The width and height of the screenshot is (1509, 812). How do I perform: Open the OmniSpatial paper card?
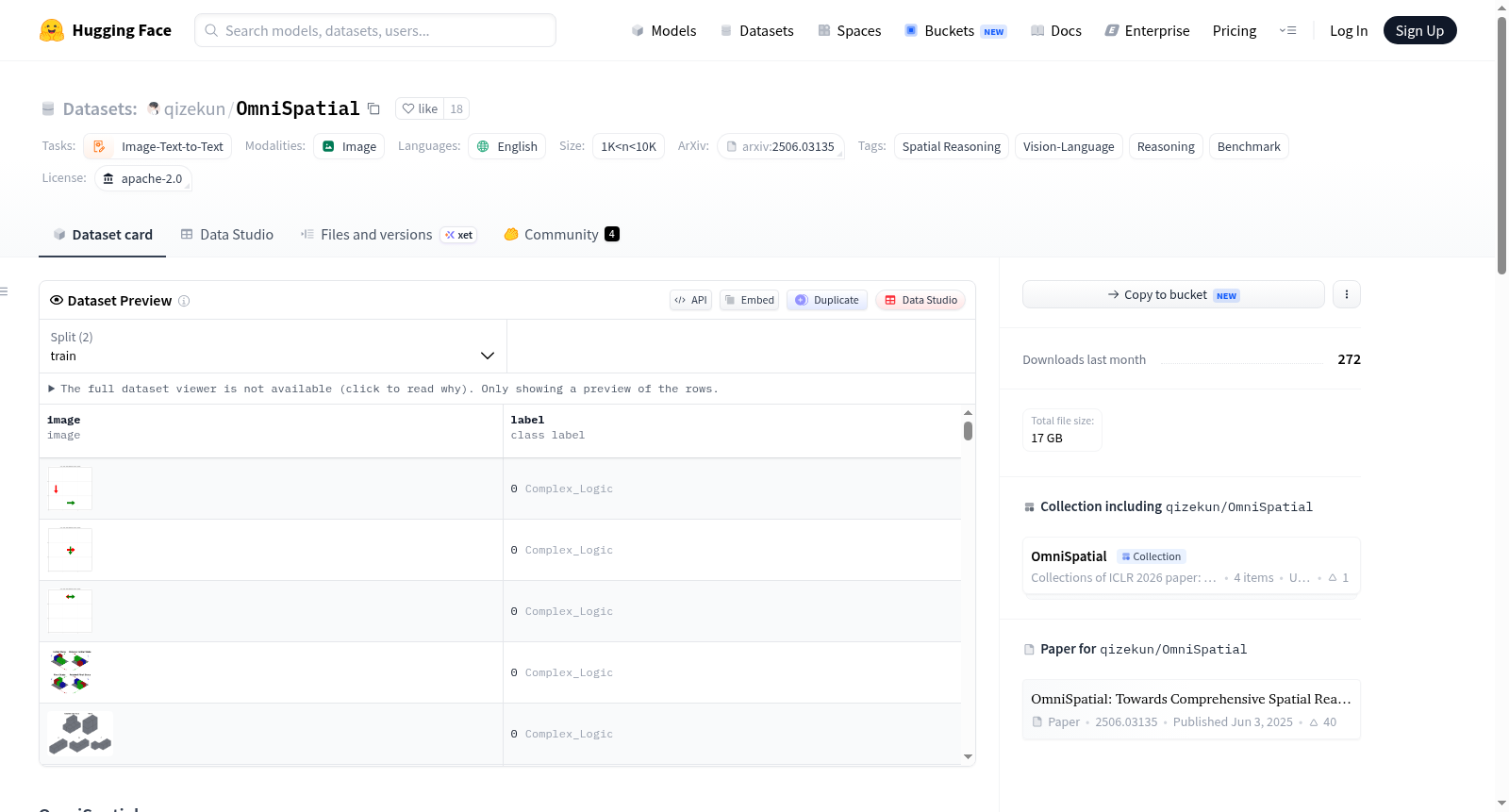(x=1191, y=709)
